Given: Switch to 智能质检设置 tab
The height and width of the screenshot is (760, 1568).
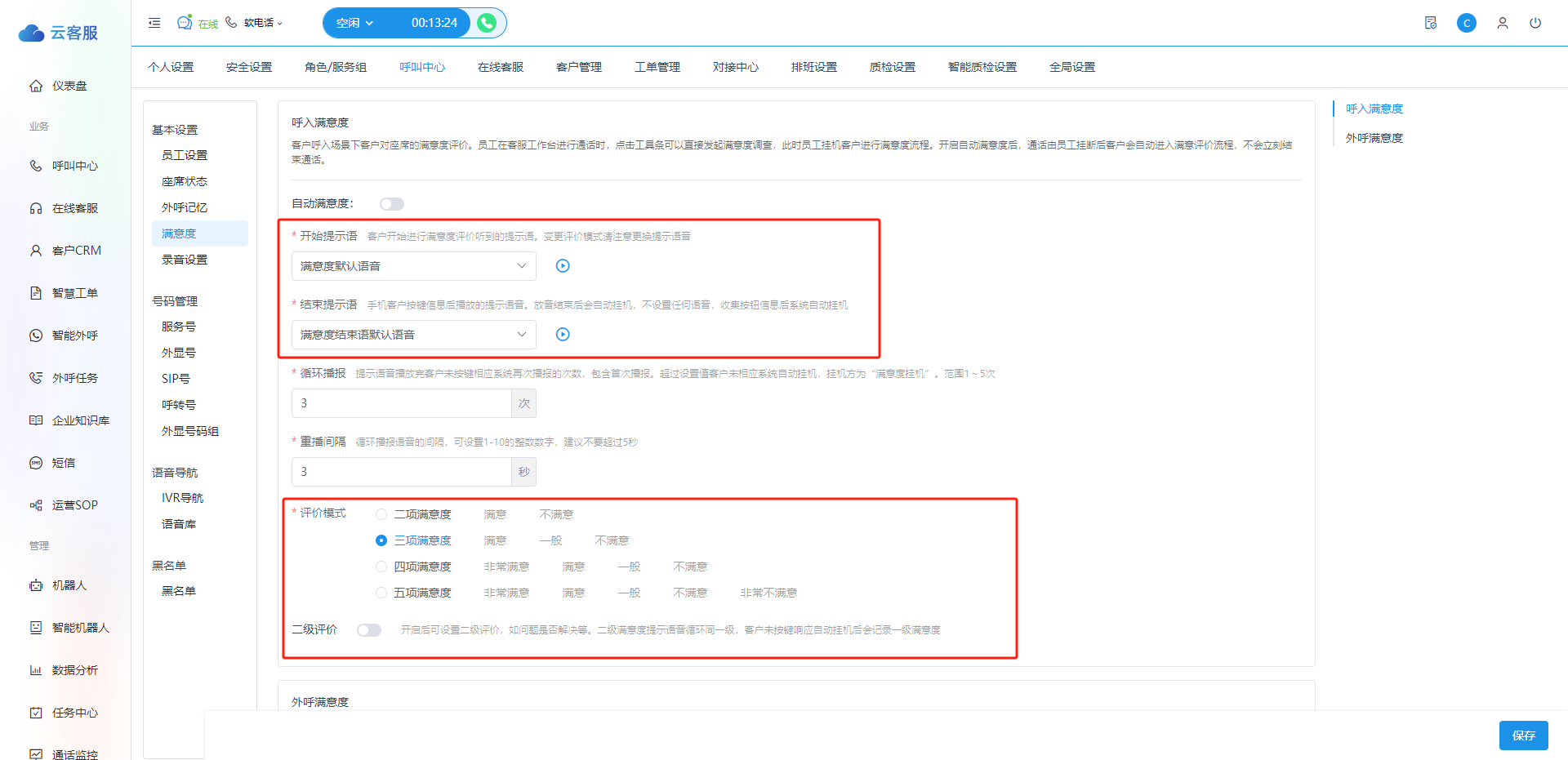Looking at the screenshot, I should click(x=982, y=67).
